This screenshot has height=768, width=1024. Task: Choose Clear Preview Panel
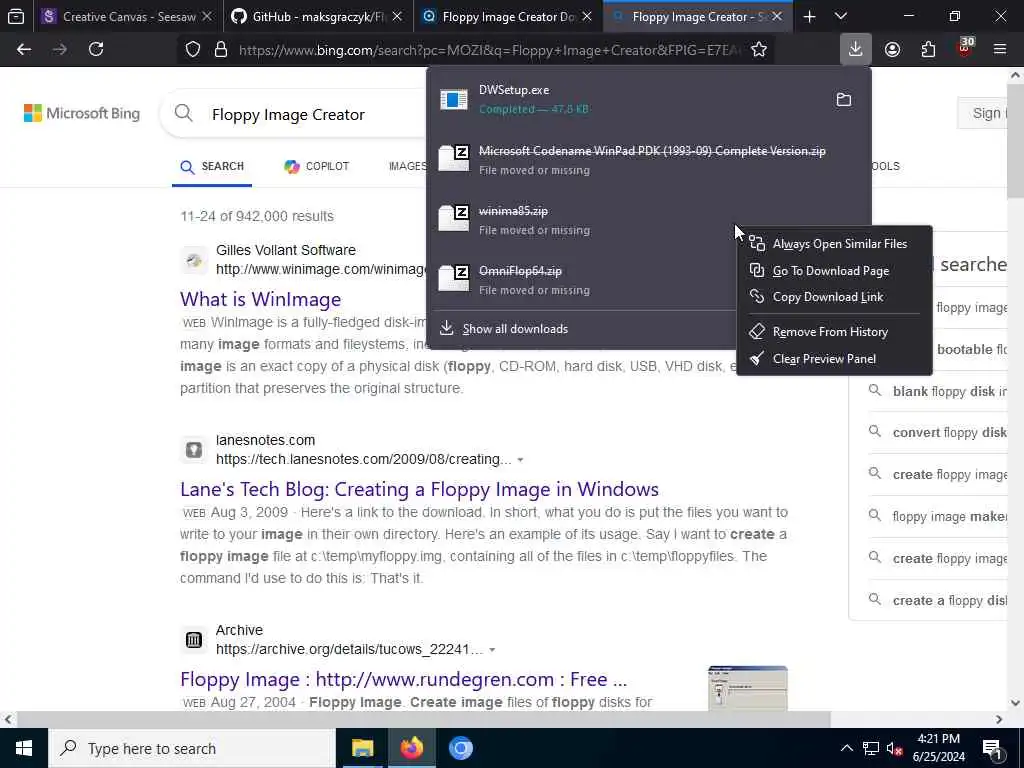pos(834,359)
